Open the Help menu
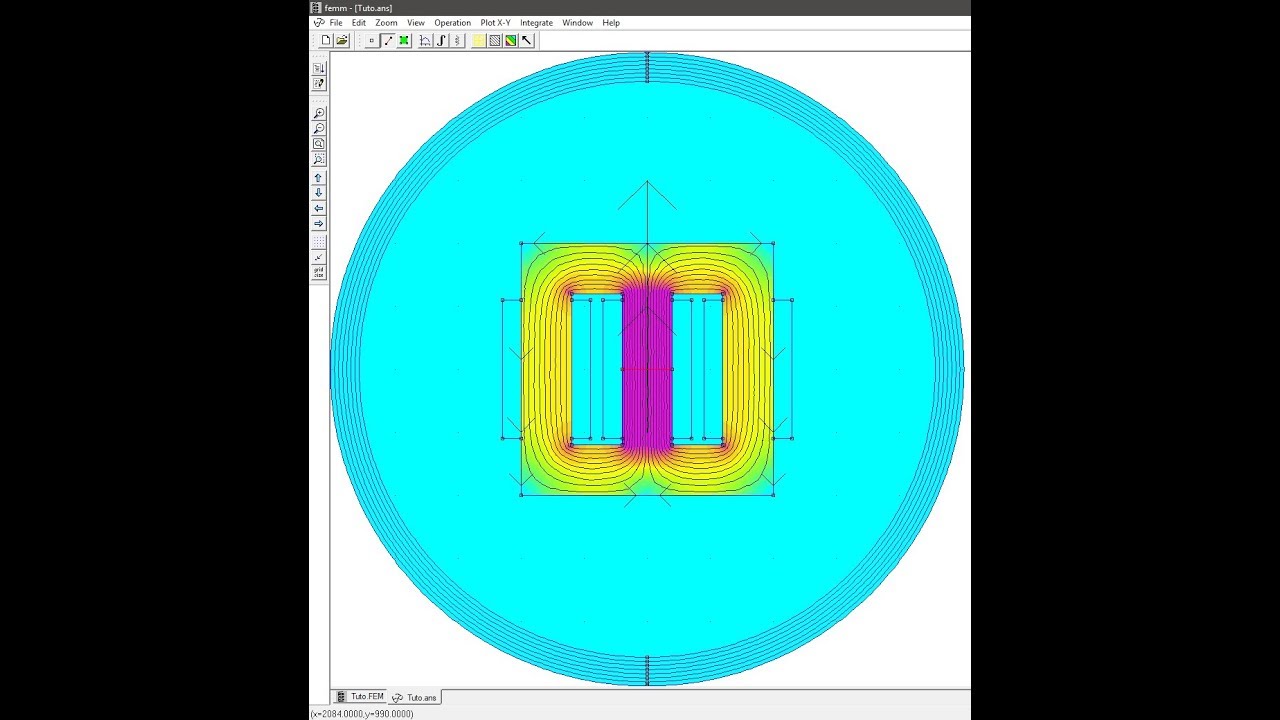Screen dimensions: 1280x720 (611, 23)
